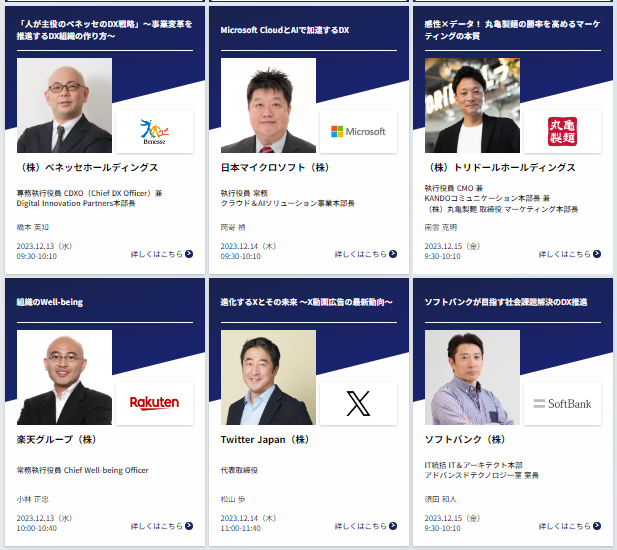Open details link for the Microsoft session
617x550 pixels.
click(366, 254)
